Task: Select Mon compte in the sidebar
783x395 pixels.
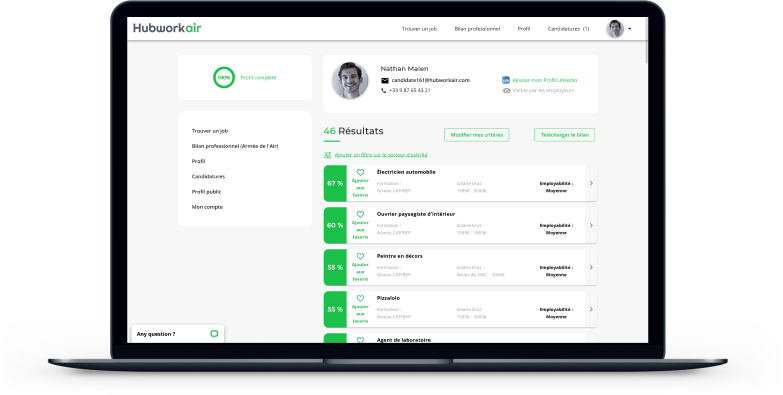Action: tap(207, 207)
